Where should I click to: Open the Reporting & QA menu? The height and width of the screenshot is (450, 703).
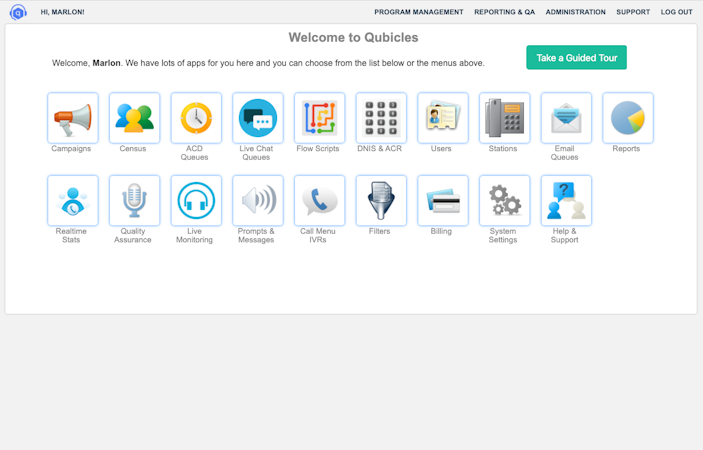504,12
